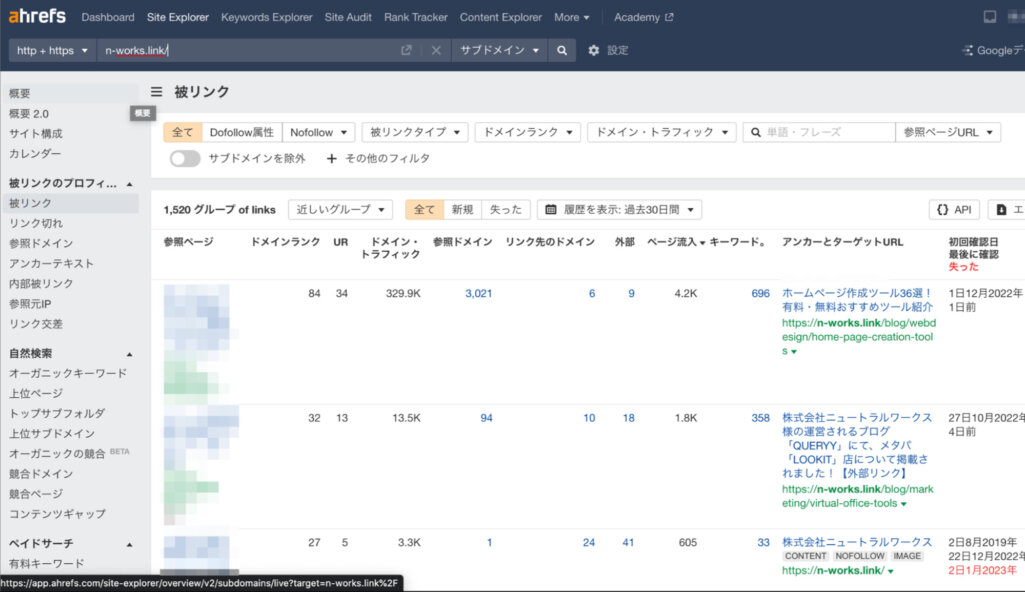Switch to the 新規 tab

click(x=464, y=209)
